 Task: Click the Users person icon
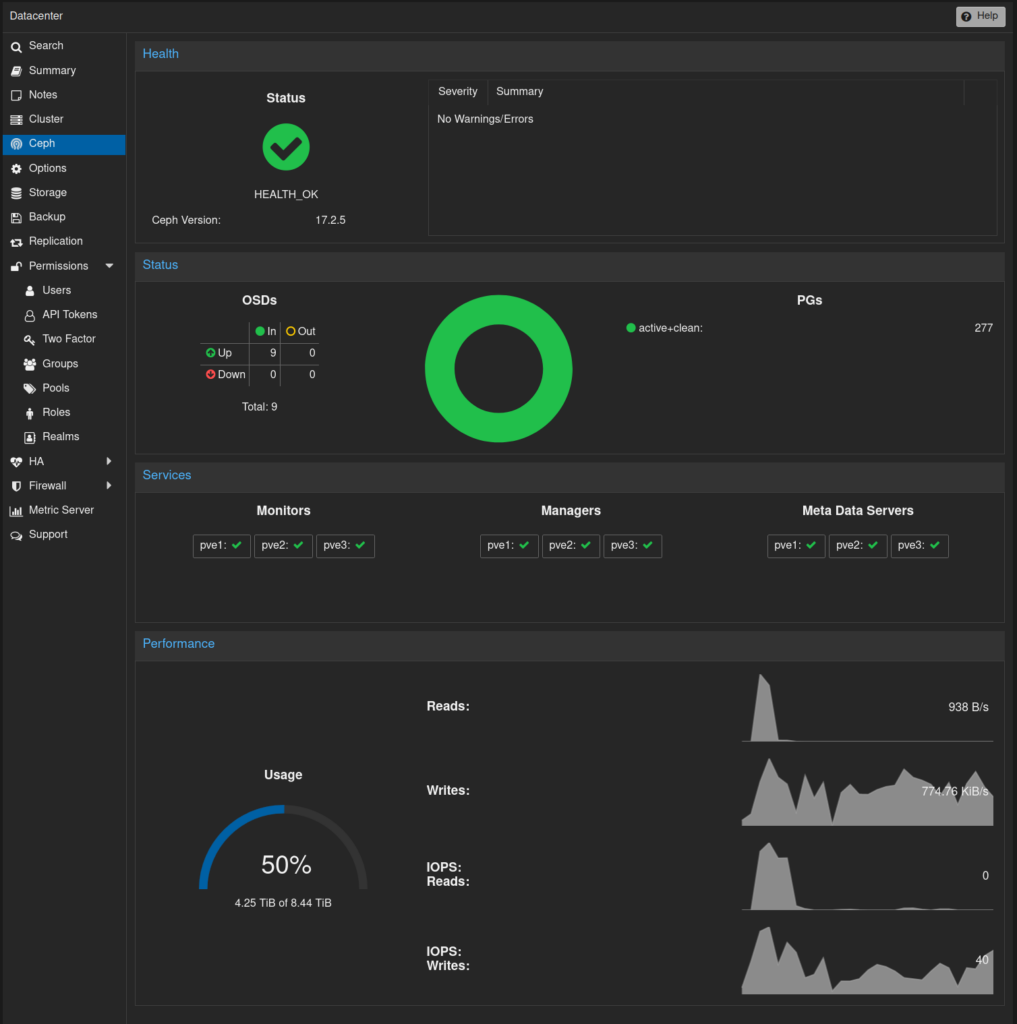pyautogui.click(x=29, y=291)
